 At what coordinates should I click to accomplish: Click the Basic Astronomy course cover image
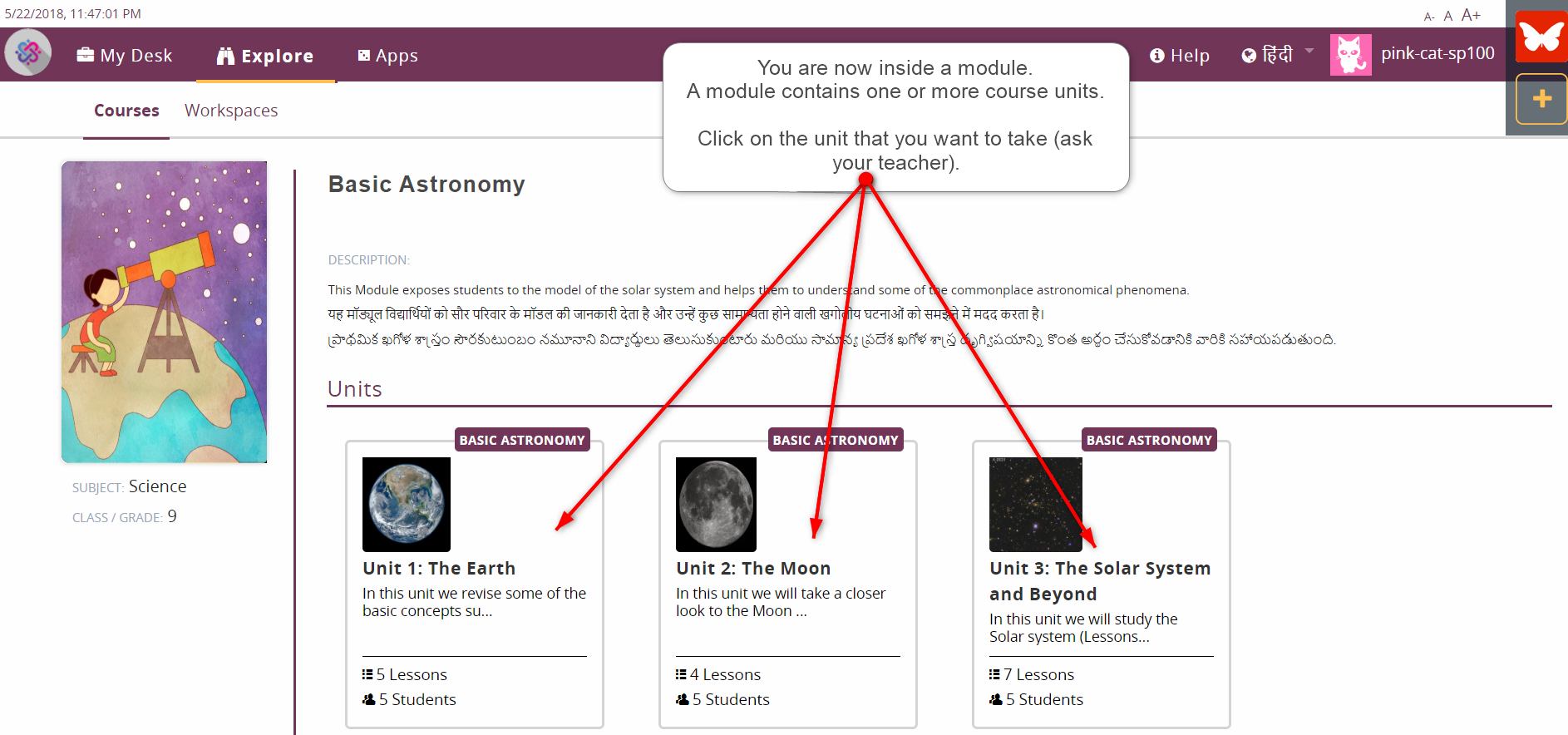click(165, 312)
